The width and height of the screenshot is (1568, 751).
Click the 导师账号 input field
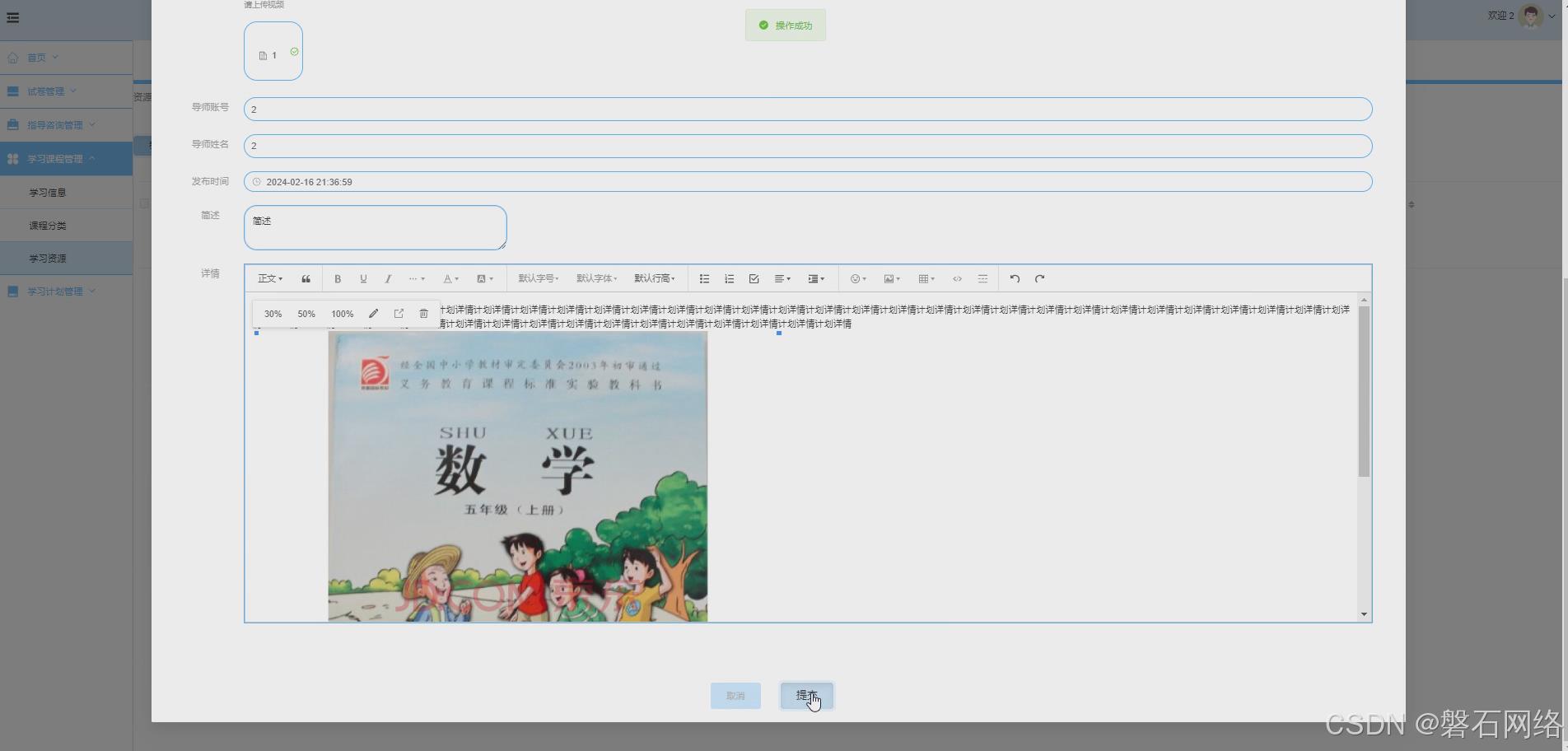coord(808,110)
